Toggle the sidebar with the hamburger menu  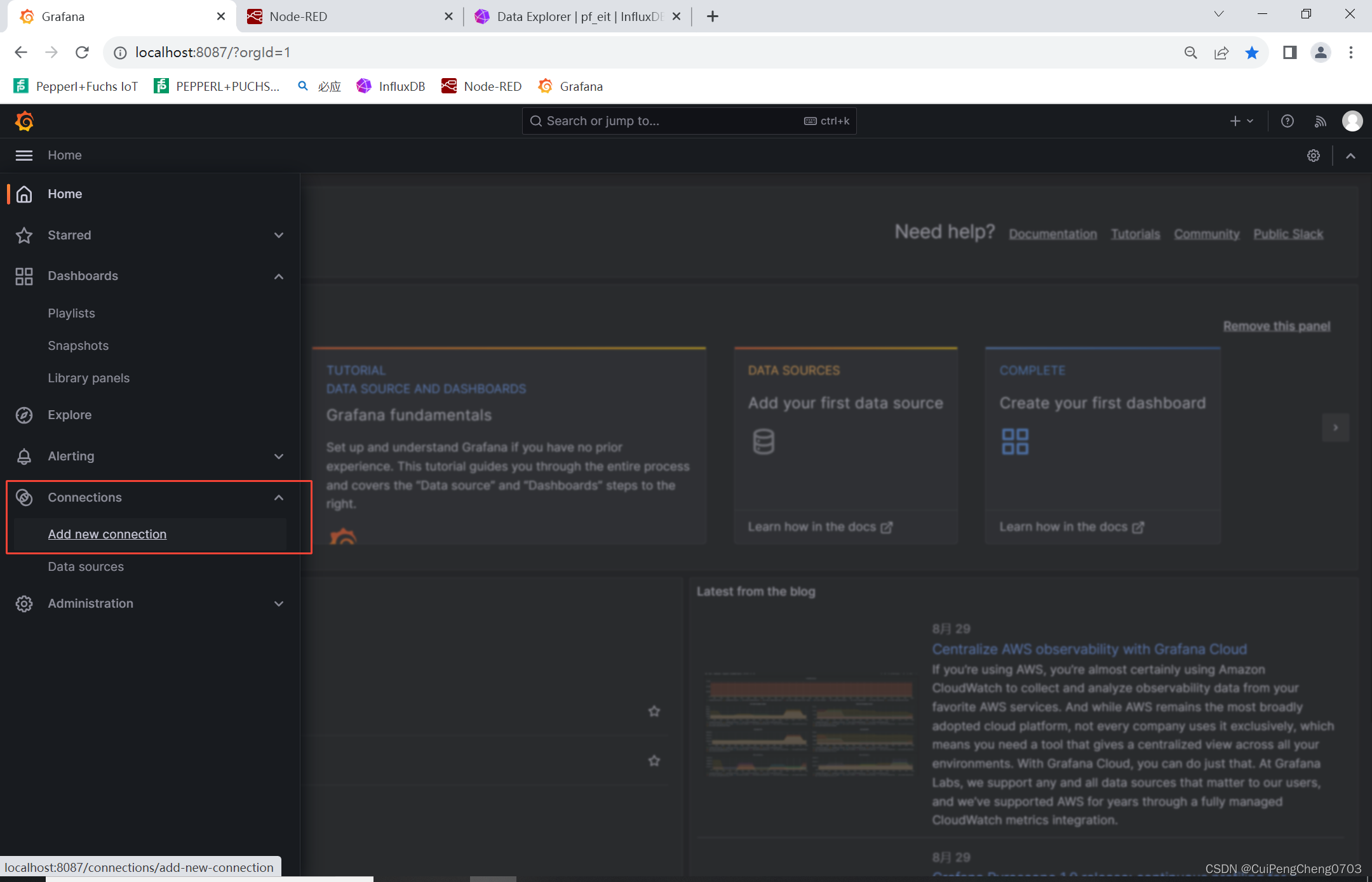tap(24, 155)
